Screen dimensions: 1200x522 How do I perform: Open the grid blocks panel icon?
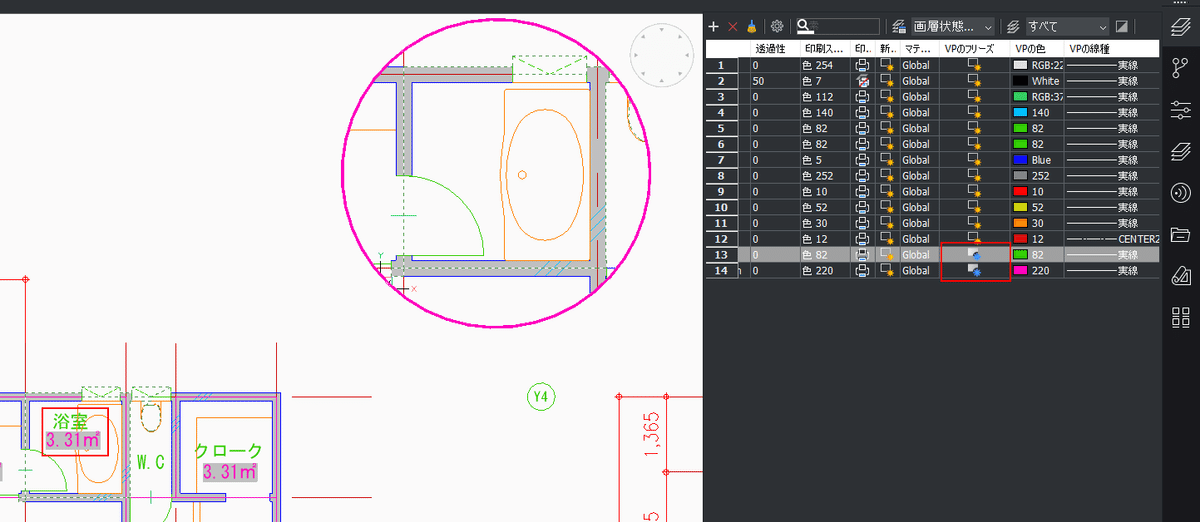[x=1180, y=319]
